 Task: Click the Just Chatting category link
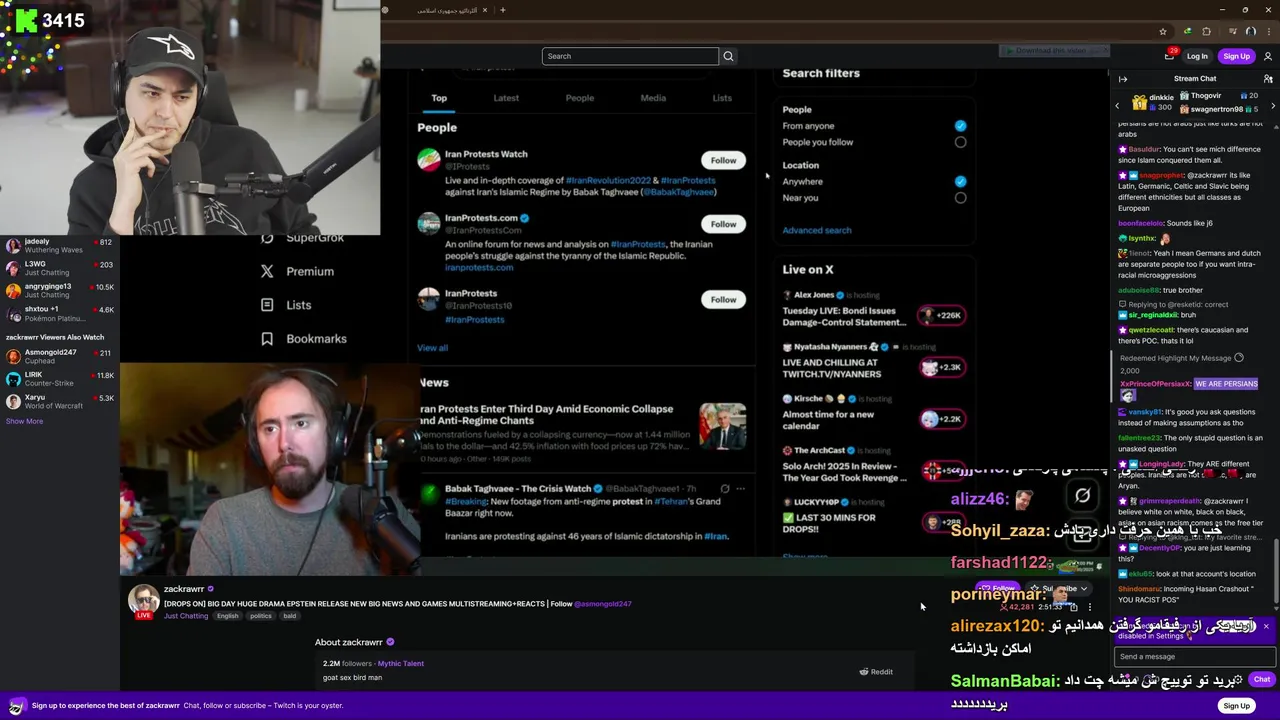click(x=186, y=616)
